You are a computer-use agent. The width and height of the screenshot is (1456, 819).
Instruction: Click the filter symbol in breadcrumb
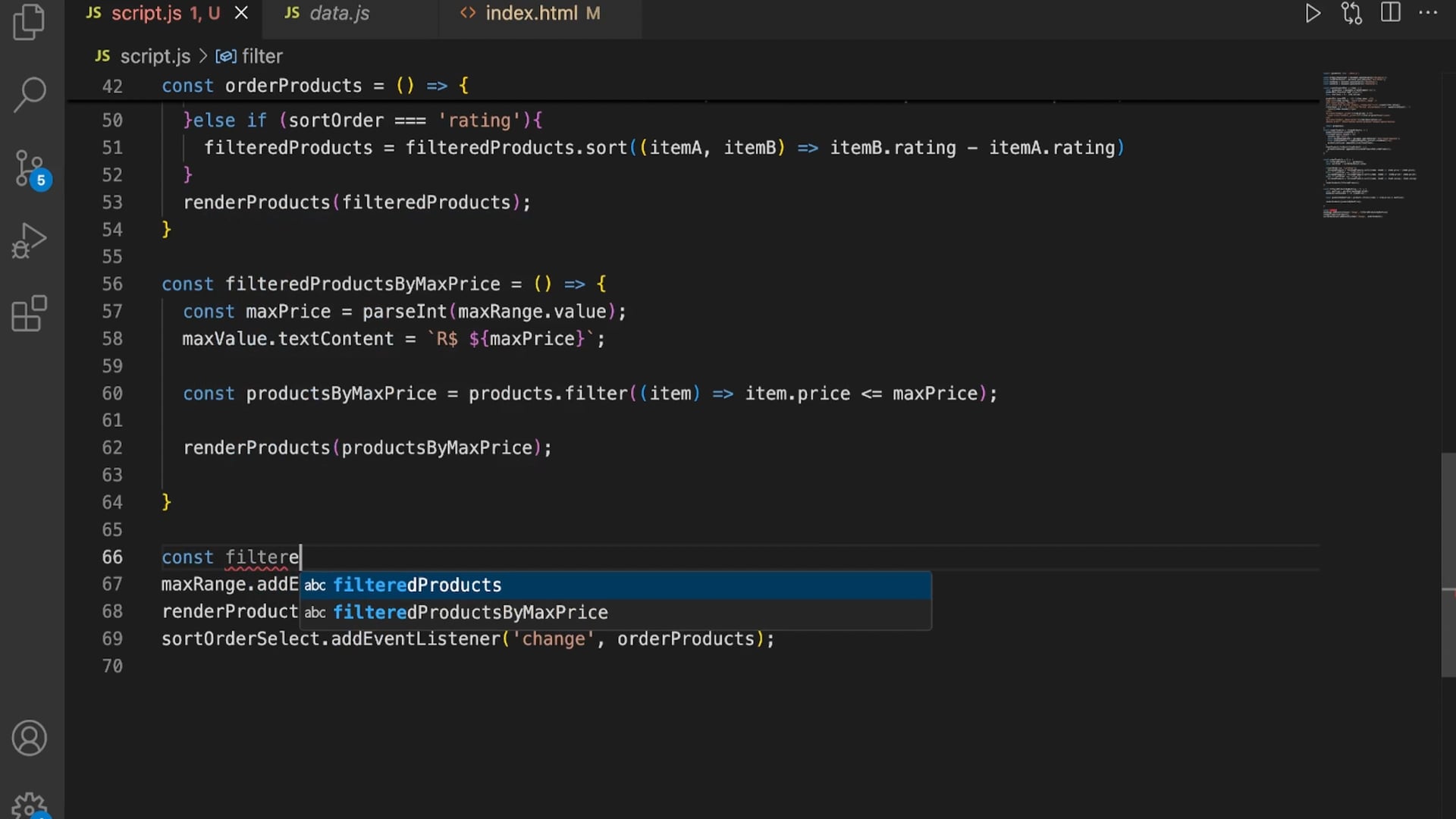[249, 56]
